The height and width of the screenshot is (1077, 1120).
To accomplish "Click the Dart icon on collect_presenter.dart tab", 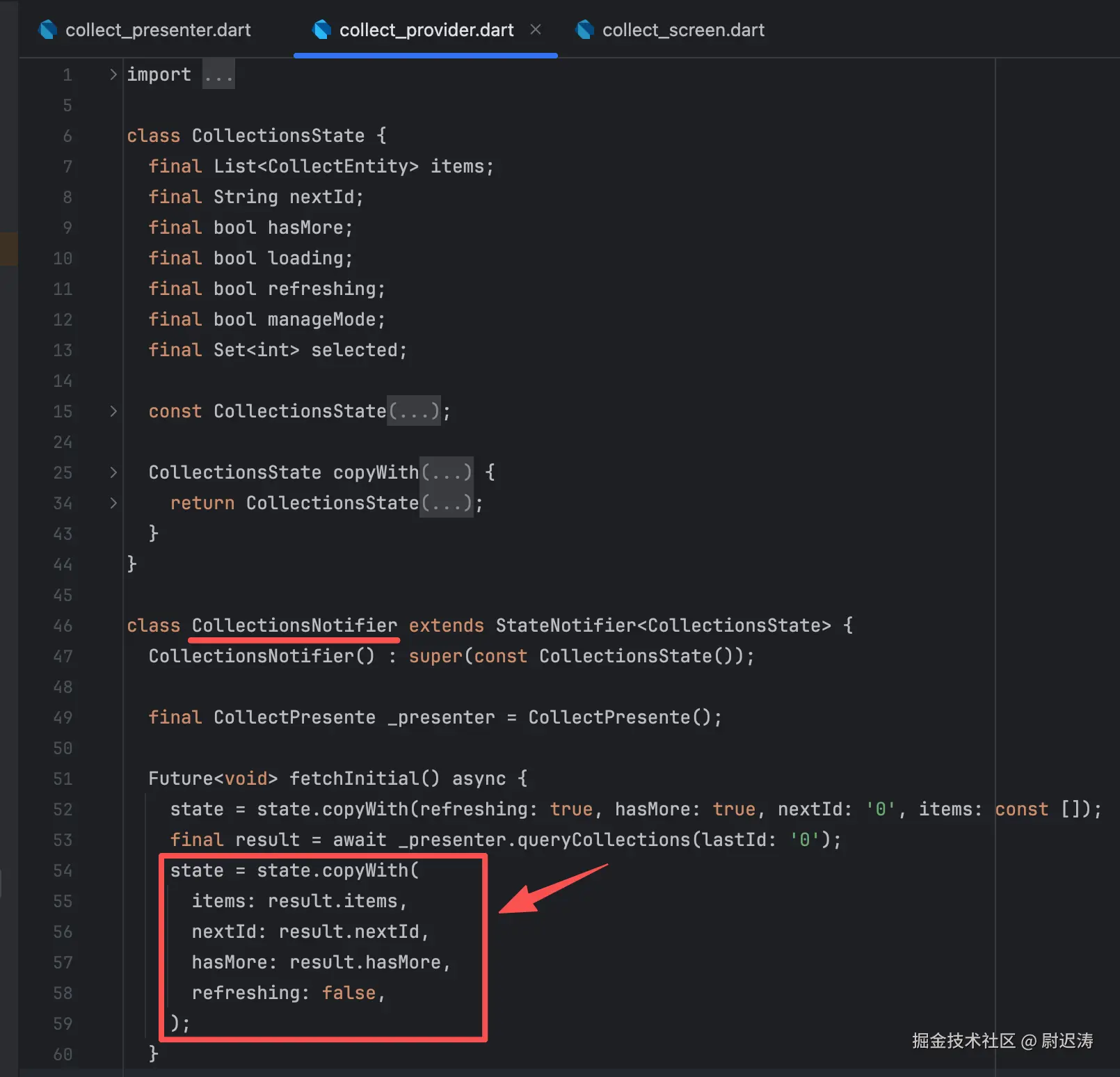I will pyautogui.click(x=48, y=29).
